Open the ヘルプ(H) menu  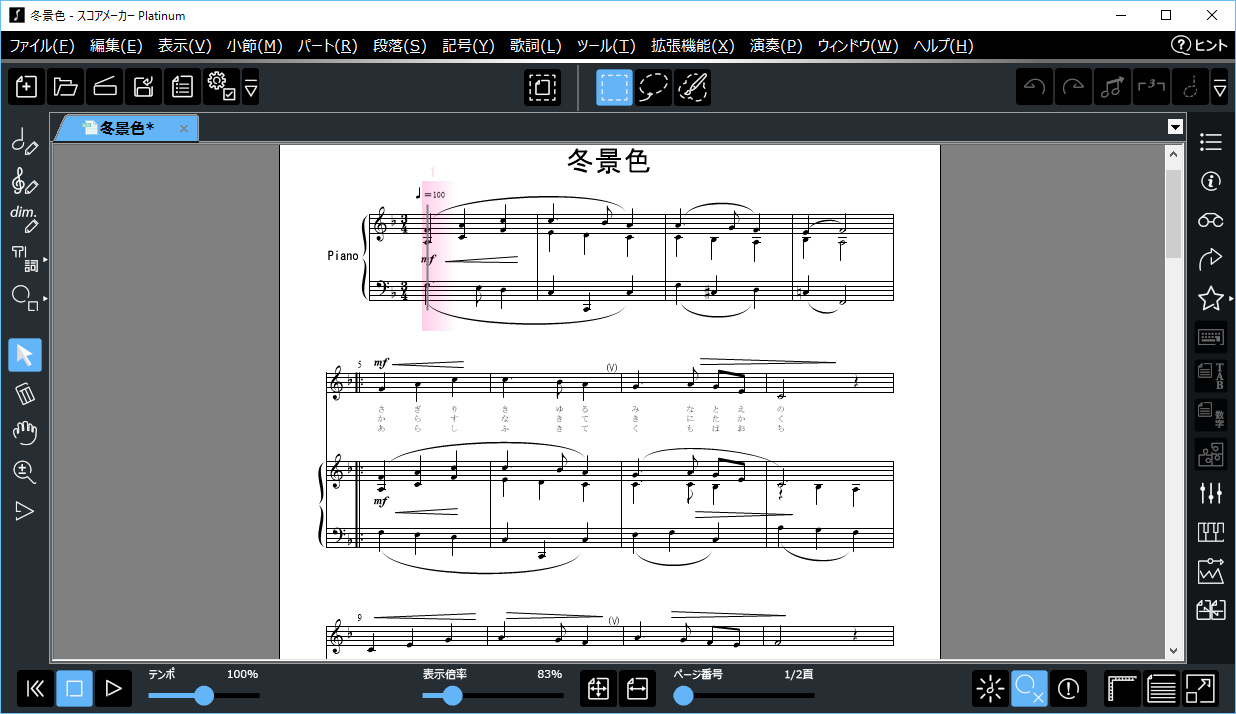coord(943,46)
